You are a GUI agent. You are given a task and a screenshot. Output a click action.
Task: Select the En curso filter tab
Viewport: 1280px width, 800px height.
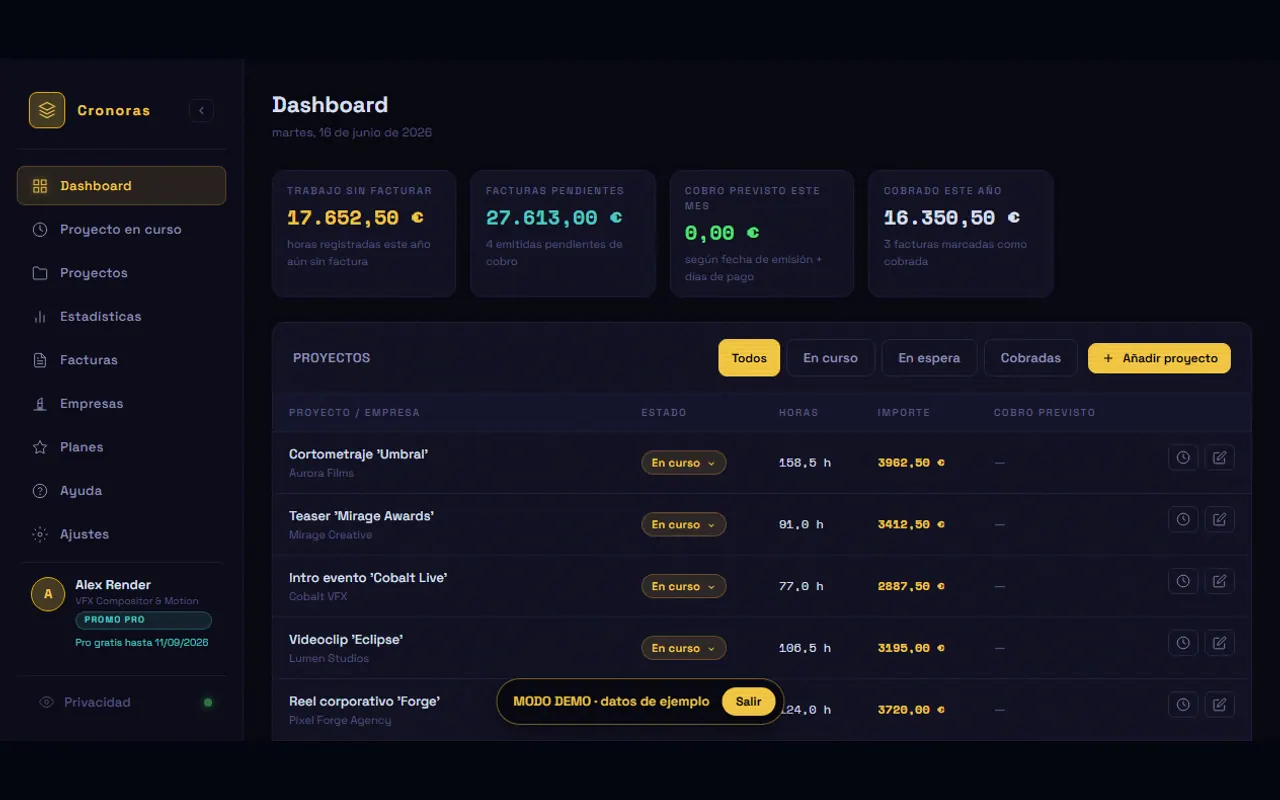830,358
